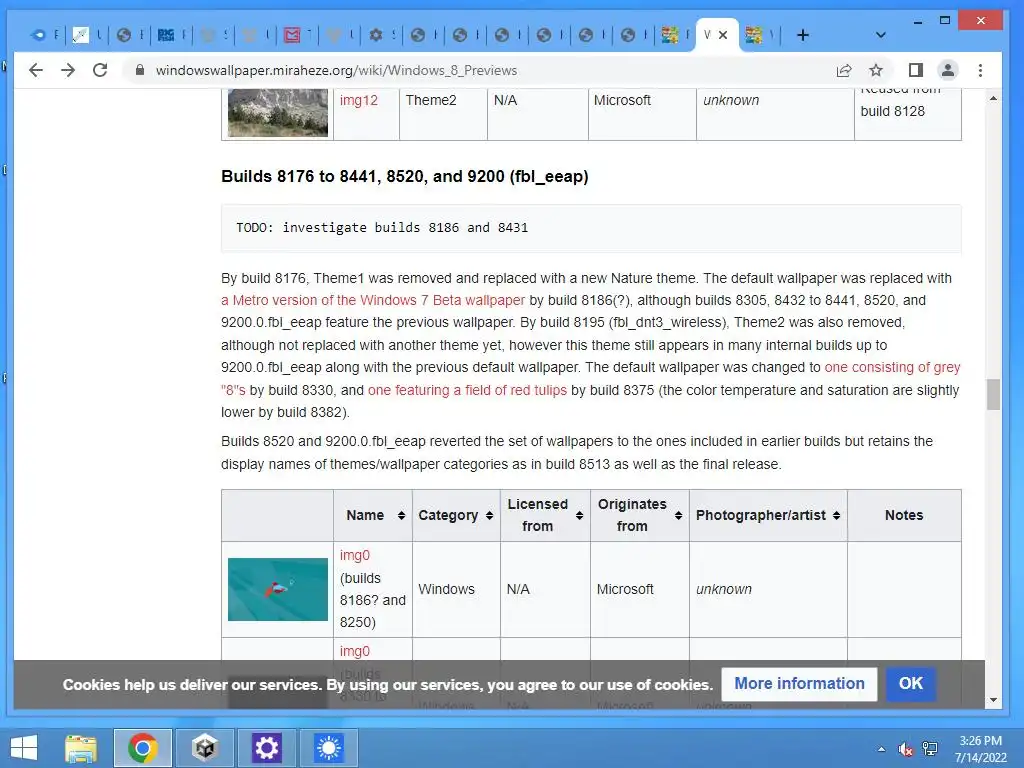Screen dimensions: 1024x768
Task: Open the tab search chevron
Action: click(x=880, y=35)
